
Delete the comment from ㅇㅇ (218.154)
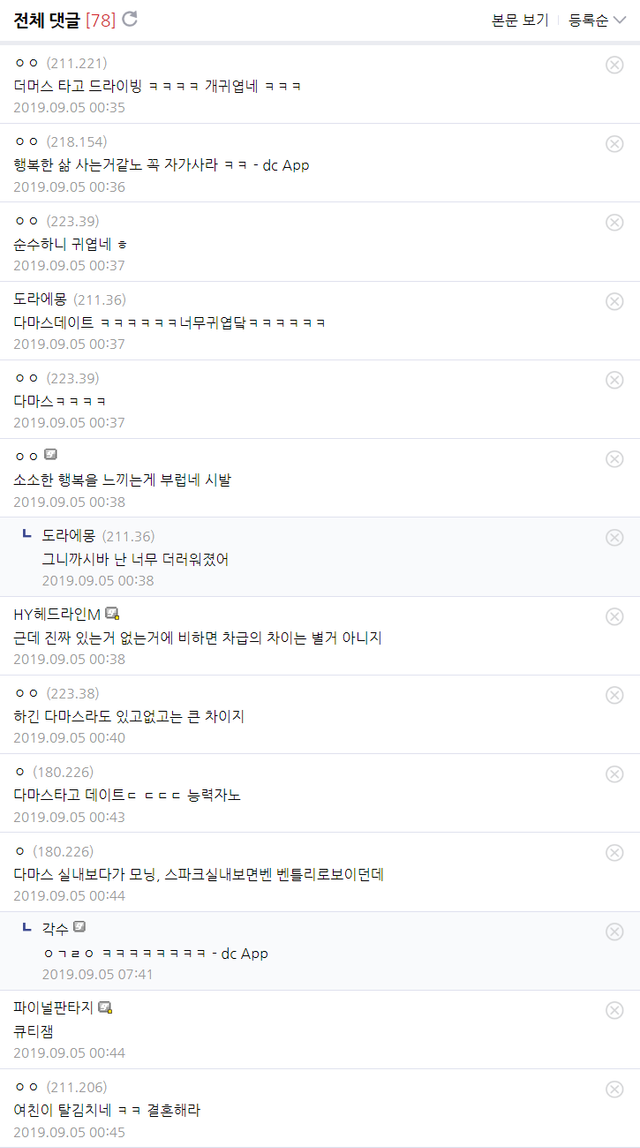pyautogui.click(x=614, y=144)
